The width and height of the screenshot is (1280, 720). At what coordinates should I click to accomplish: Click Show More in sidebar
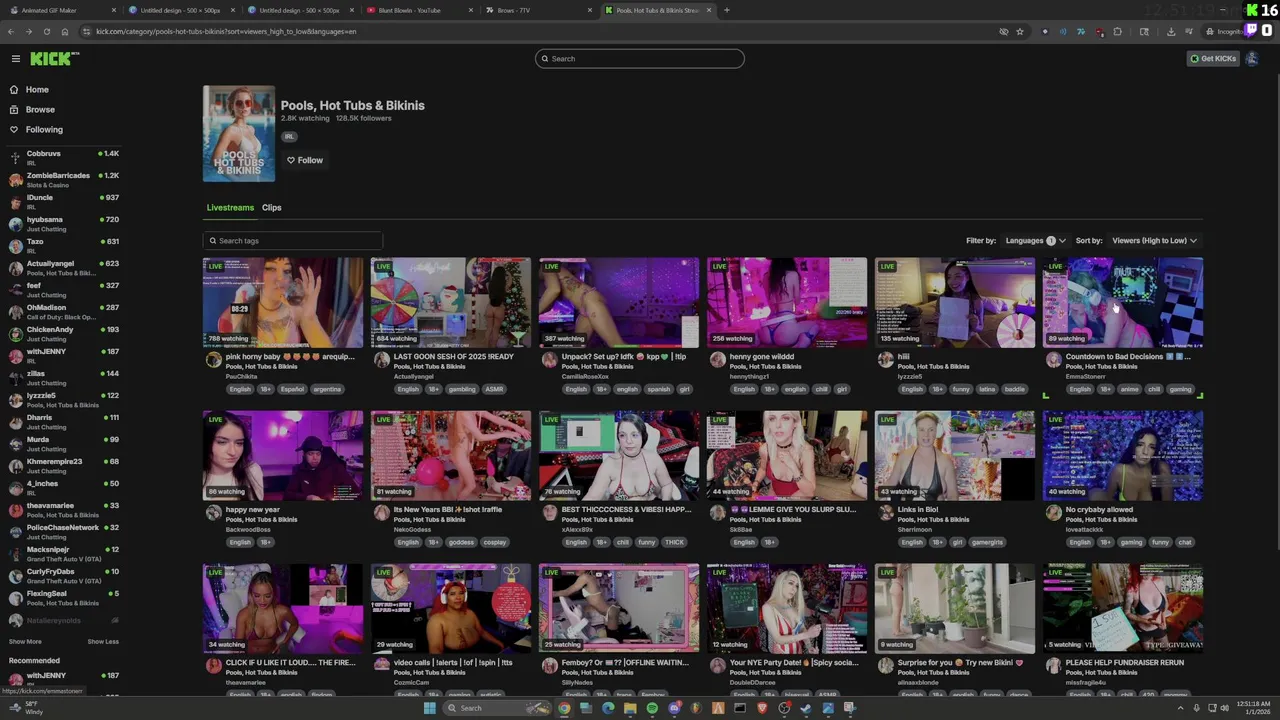click(25, 642)
